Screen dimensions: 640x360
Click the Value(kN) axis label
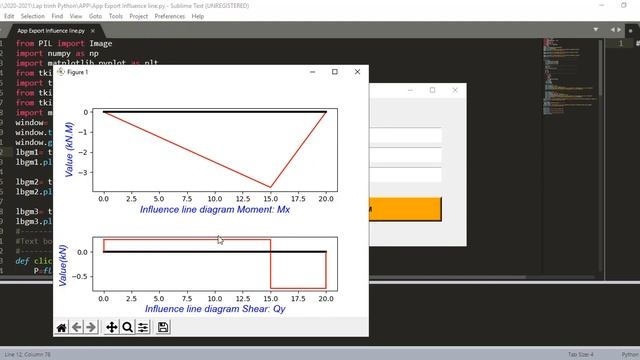62,265
